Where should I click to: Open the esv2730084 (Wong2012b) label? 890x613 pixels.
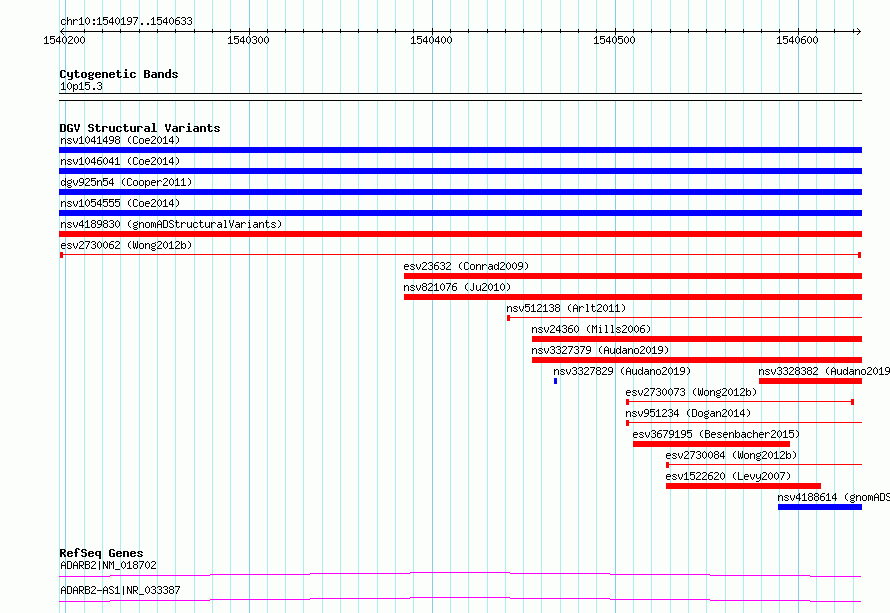point(731,455)
